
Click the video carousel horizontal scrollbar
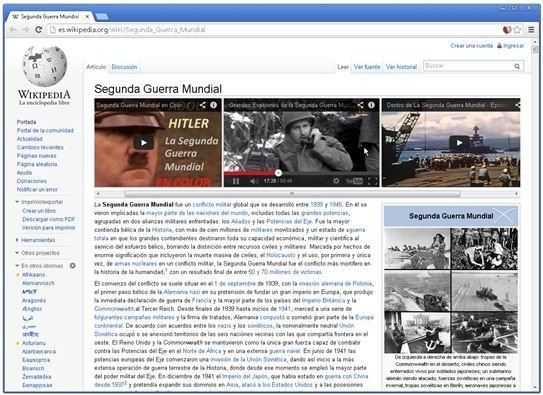click(292, 194)
